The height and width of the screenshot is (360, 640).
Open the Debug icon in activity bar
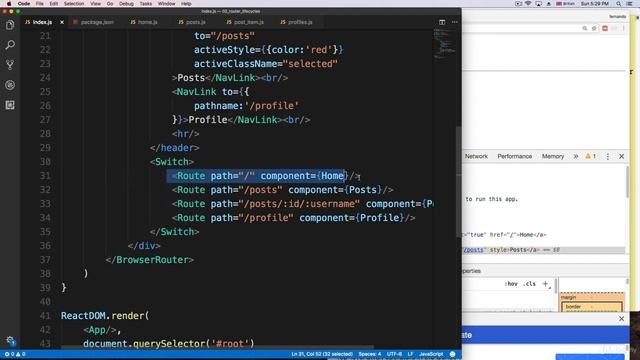pyautogui.click(x=10, y=85)
